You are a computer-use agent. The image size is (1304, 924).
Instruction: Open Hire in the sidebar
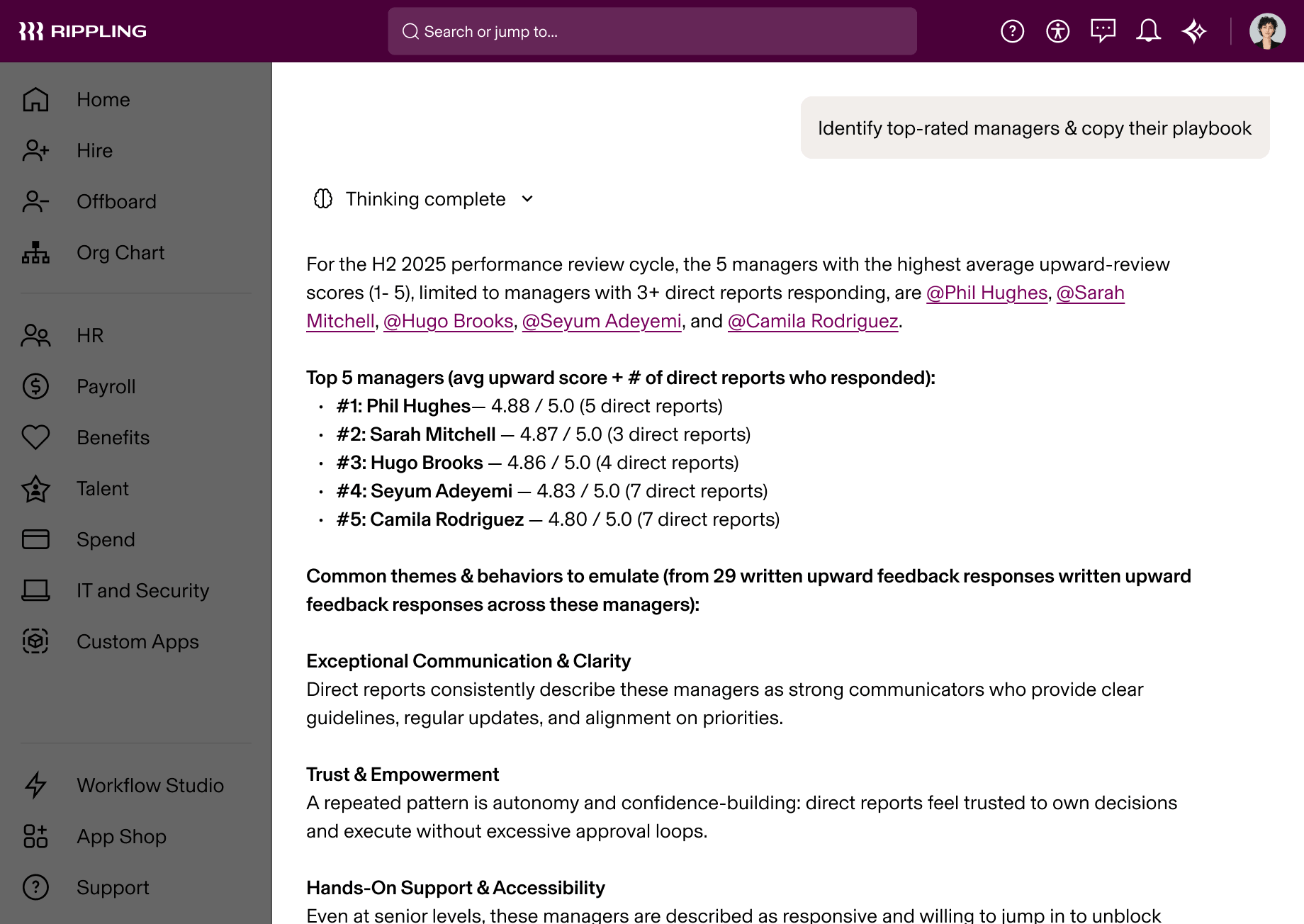click(x=95, y=150)
